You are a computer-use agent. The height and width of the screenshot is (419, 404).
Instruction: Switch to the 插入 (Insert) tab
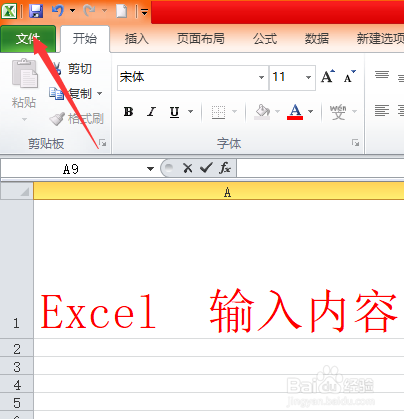136,39
